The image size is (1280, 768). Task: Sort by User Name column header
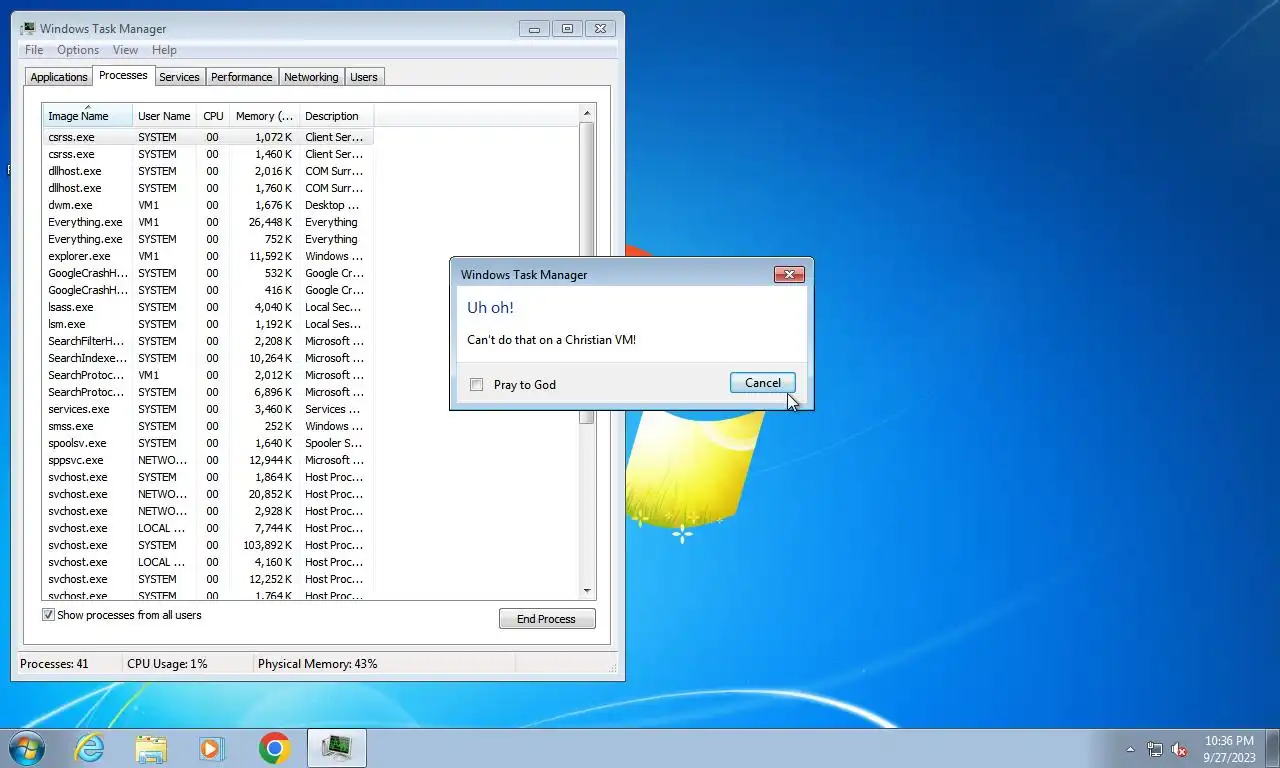pos(164,116)
